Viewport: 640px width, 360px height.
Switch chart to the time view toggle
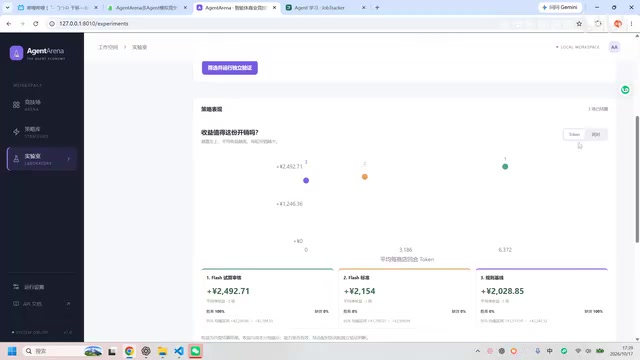pyautogui.click(x=596, y=134)
